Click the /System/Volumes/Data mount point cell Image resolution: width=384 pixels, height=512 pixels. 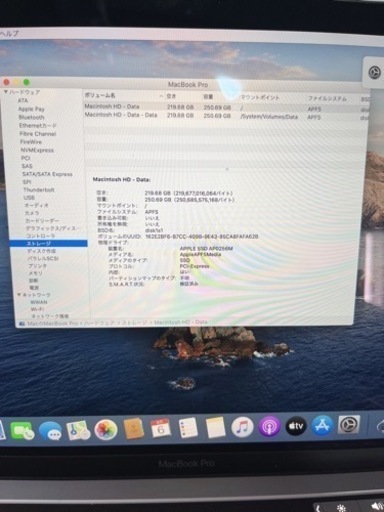[269, 117]
